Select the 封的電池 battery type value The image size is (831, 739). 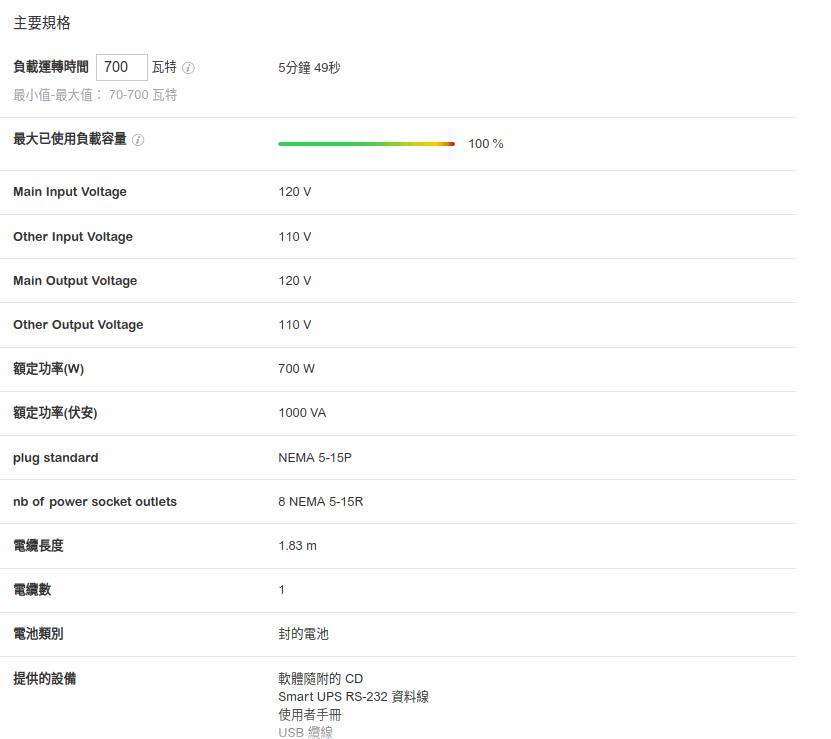(x=304, y=634)
